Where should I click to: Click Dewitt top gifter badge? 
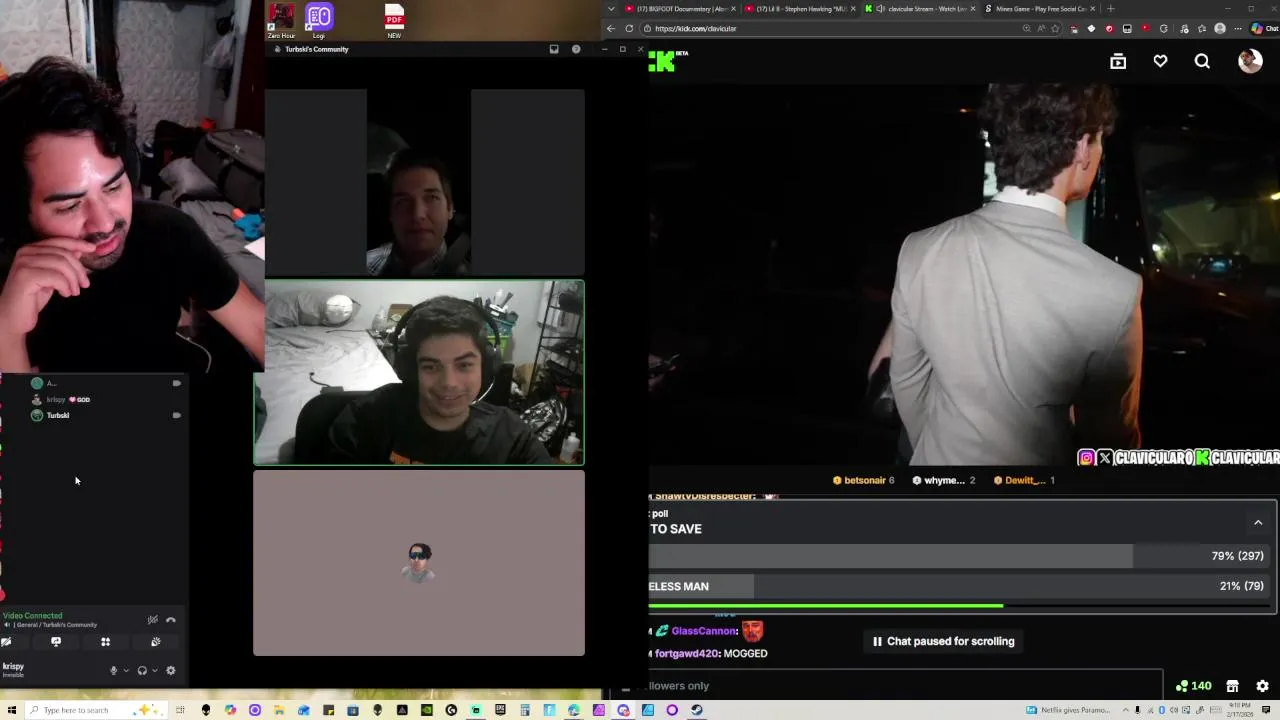pos(1024,480)
